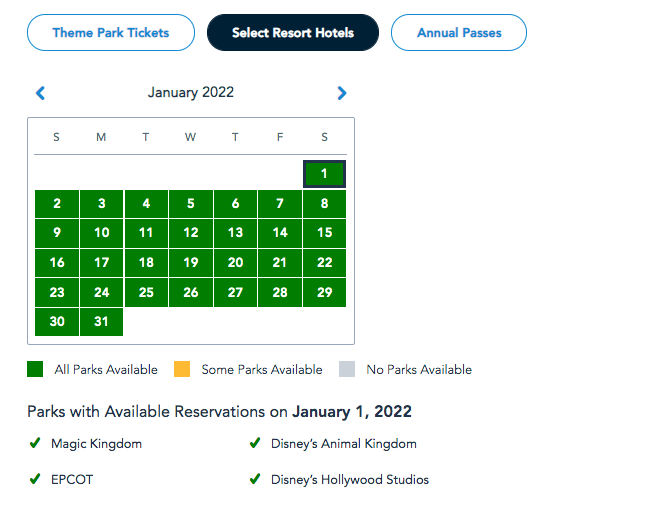Open the Theme Park Tickets tab
The height and width of the screenshot is (505, 650).
pos(111,32)
